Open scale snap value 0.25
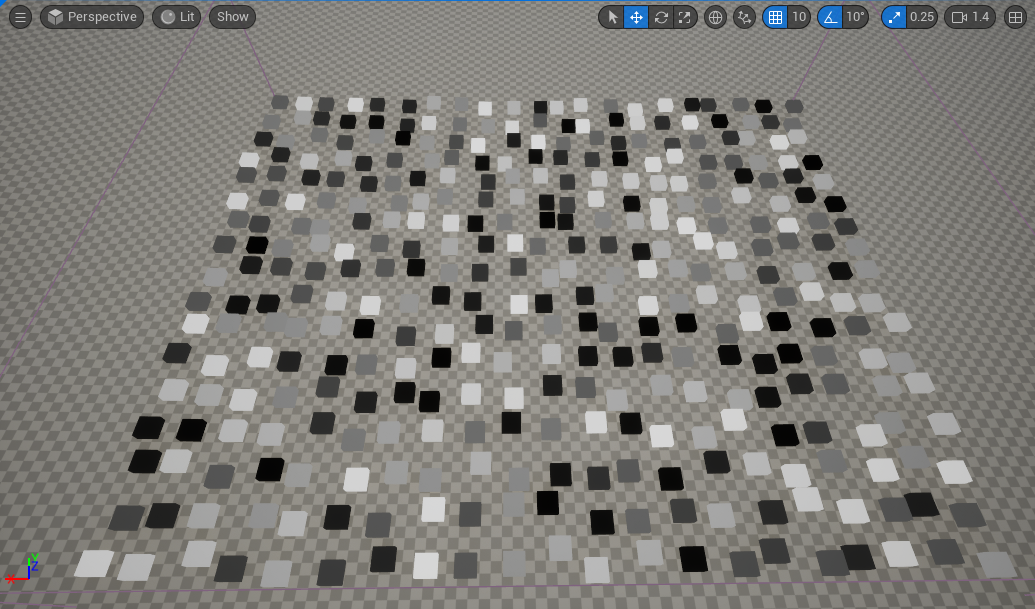Viewport: 1035px width, 609px height. (x=921, y=17)
